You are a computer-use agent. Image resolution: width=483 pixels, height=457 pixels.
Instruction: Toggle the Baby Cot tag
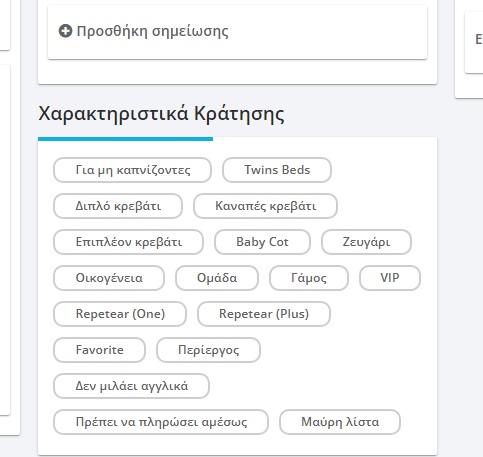[x=262, y=242]
